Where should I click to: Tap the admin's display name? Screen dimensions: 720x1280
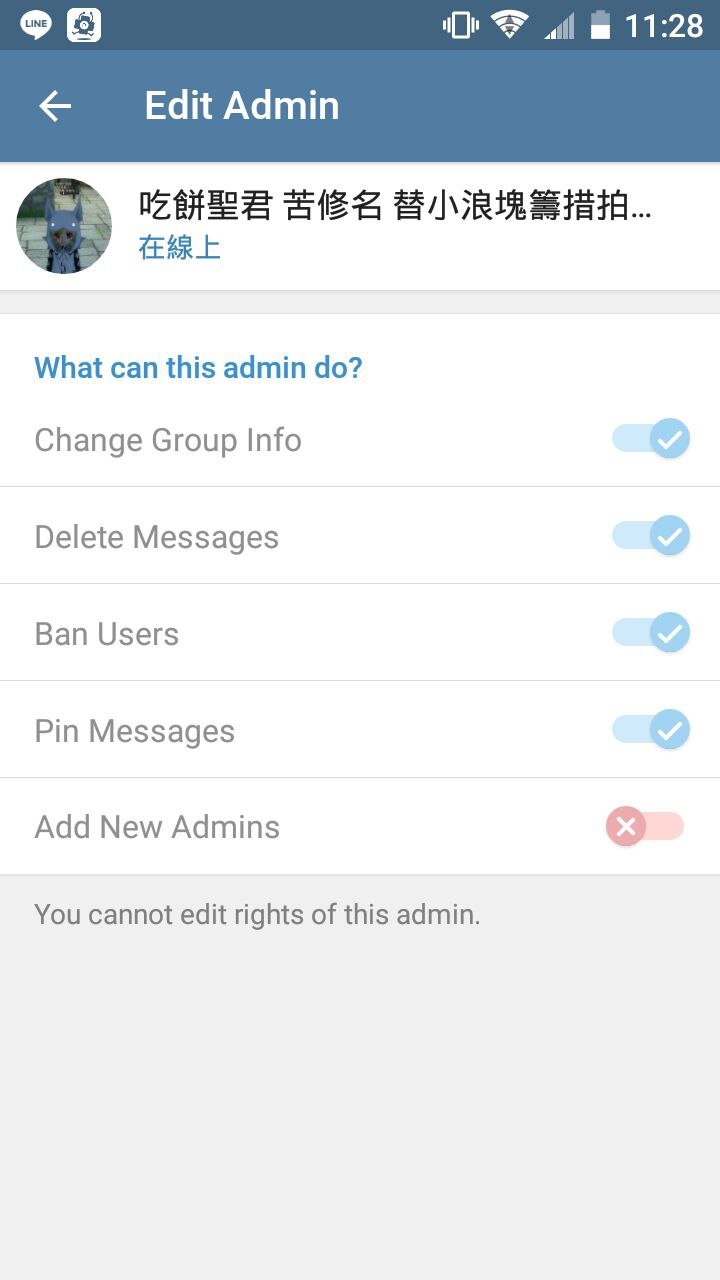pos(395,206)
